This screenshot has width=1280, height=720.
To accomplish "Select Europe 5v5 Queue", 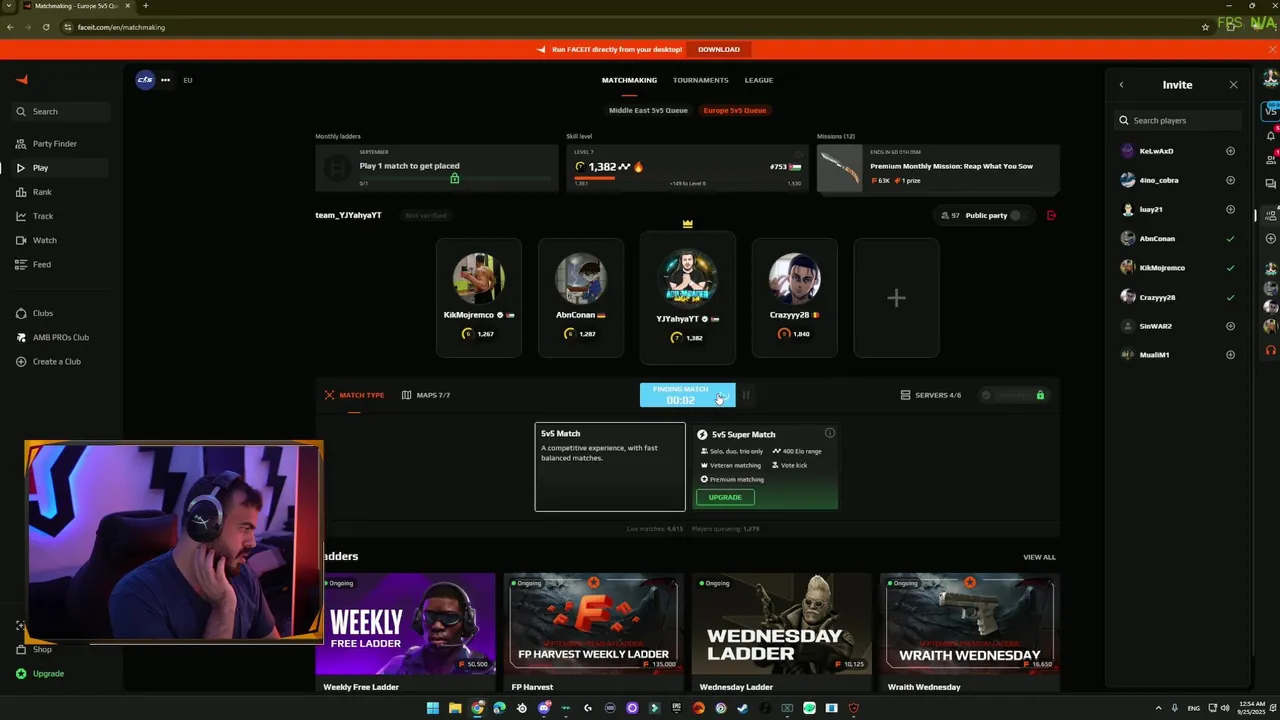I will point(734,110).
